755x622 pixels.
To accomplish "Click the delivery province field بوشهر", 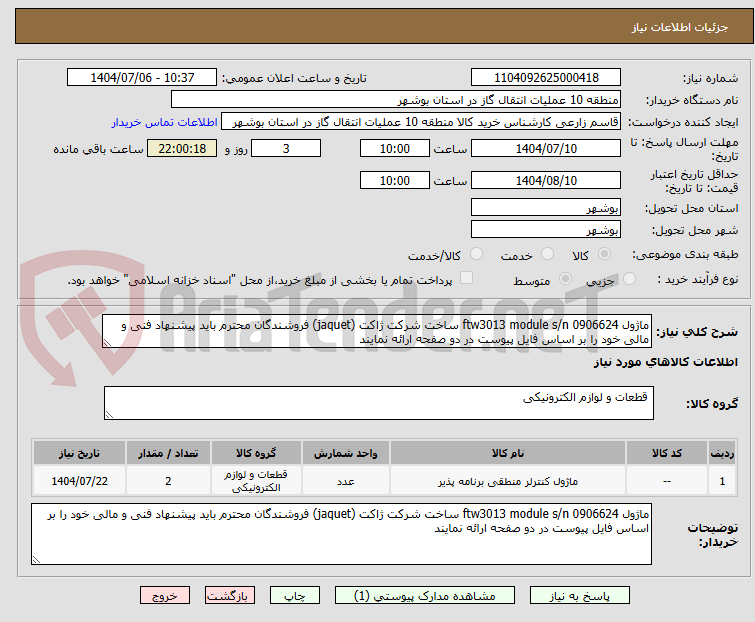I will coord(546,207).
